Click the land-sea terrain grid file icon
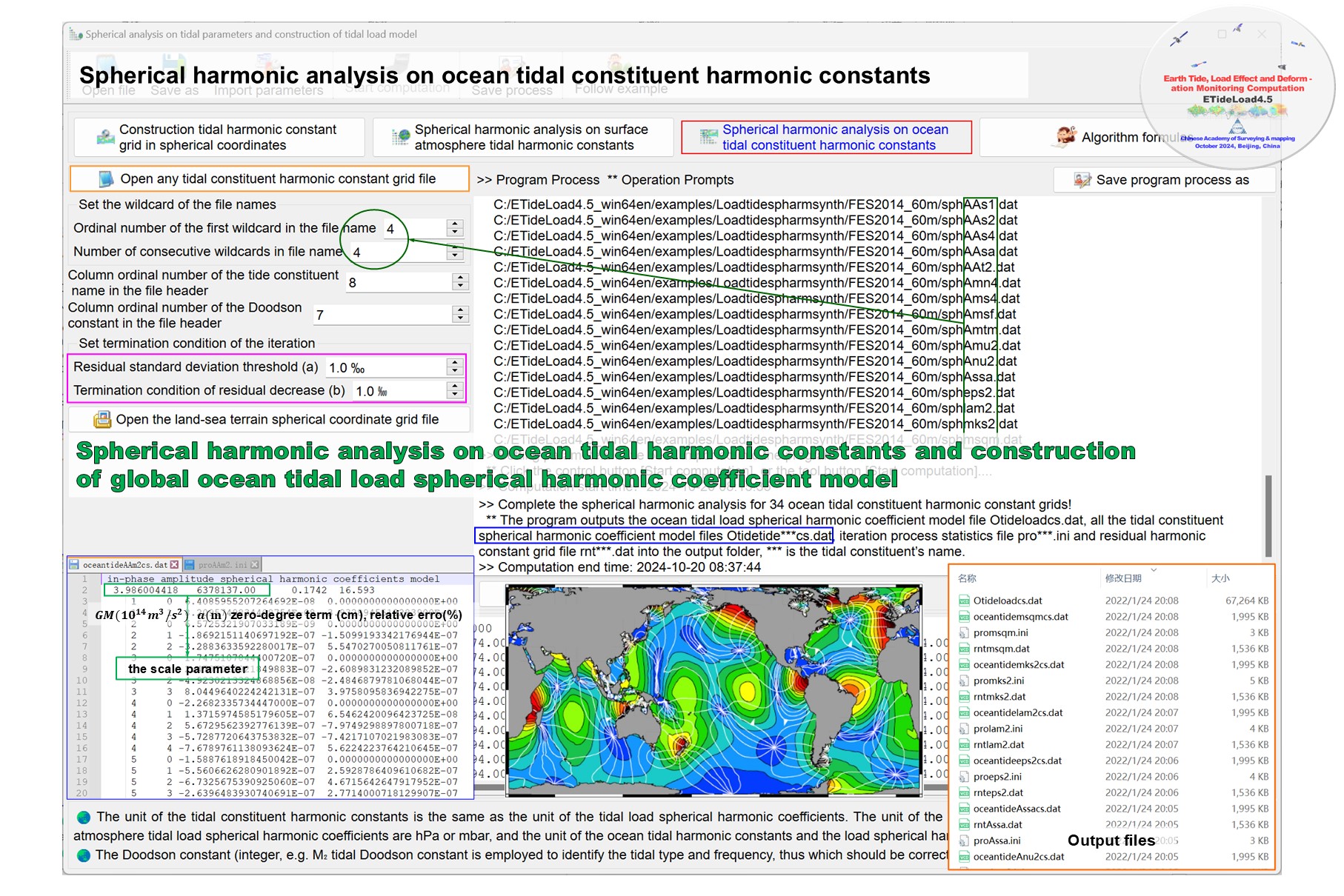1344x896 pixels. [102, 420]
